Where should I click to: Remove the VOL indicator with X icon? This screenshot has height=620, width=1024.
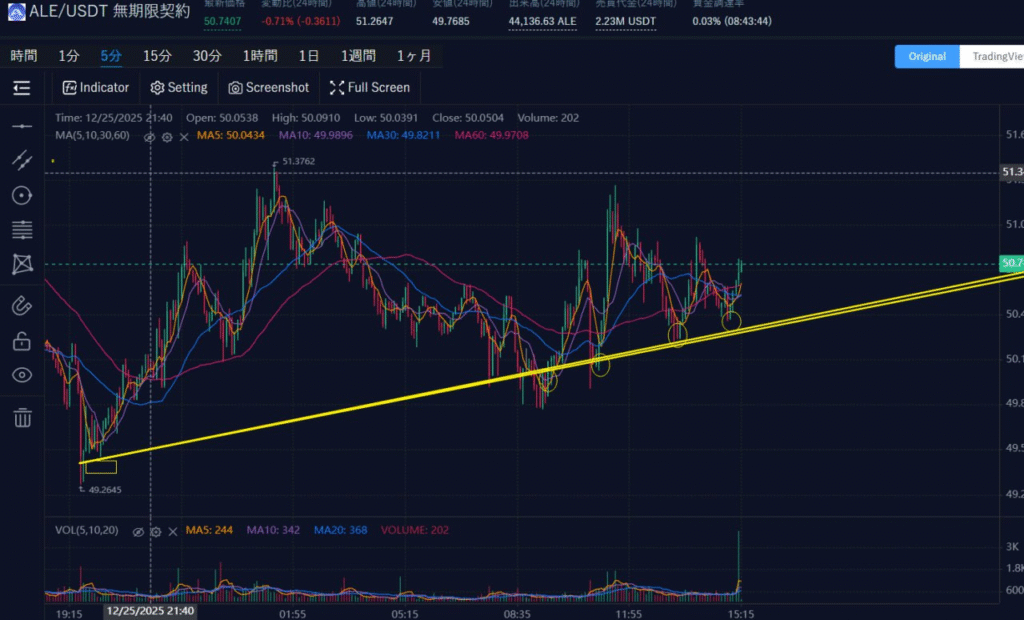[x=172, y=530]
